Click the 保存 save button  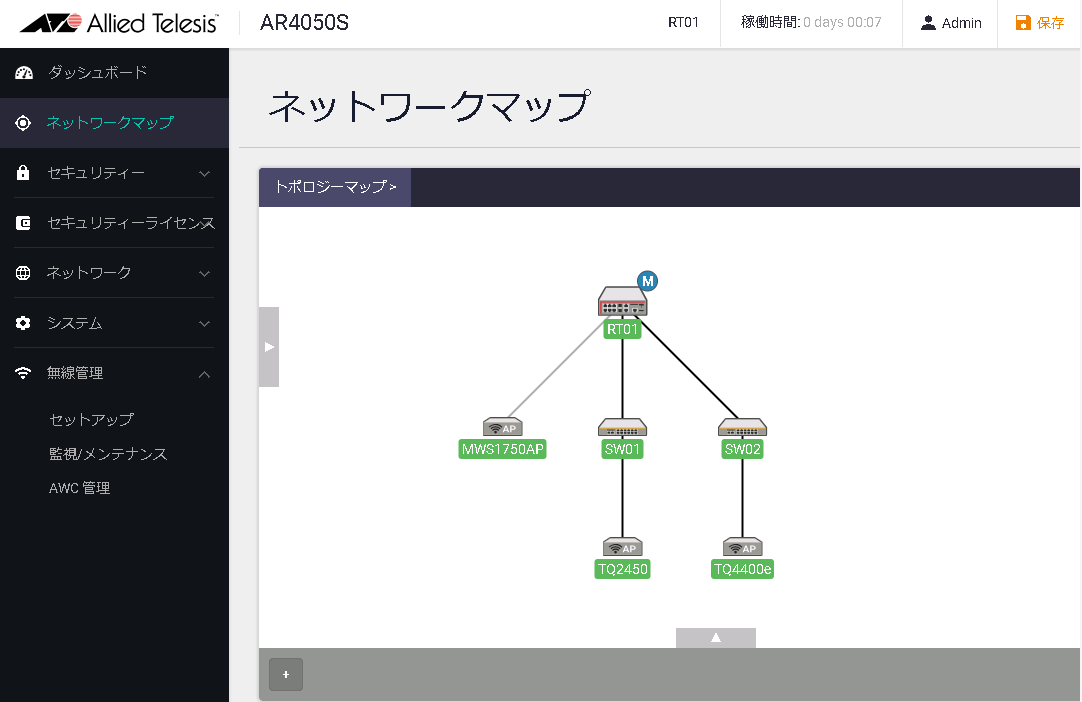tap(1040, 23)
